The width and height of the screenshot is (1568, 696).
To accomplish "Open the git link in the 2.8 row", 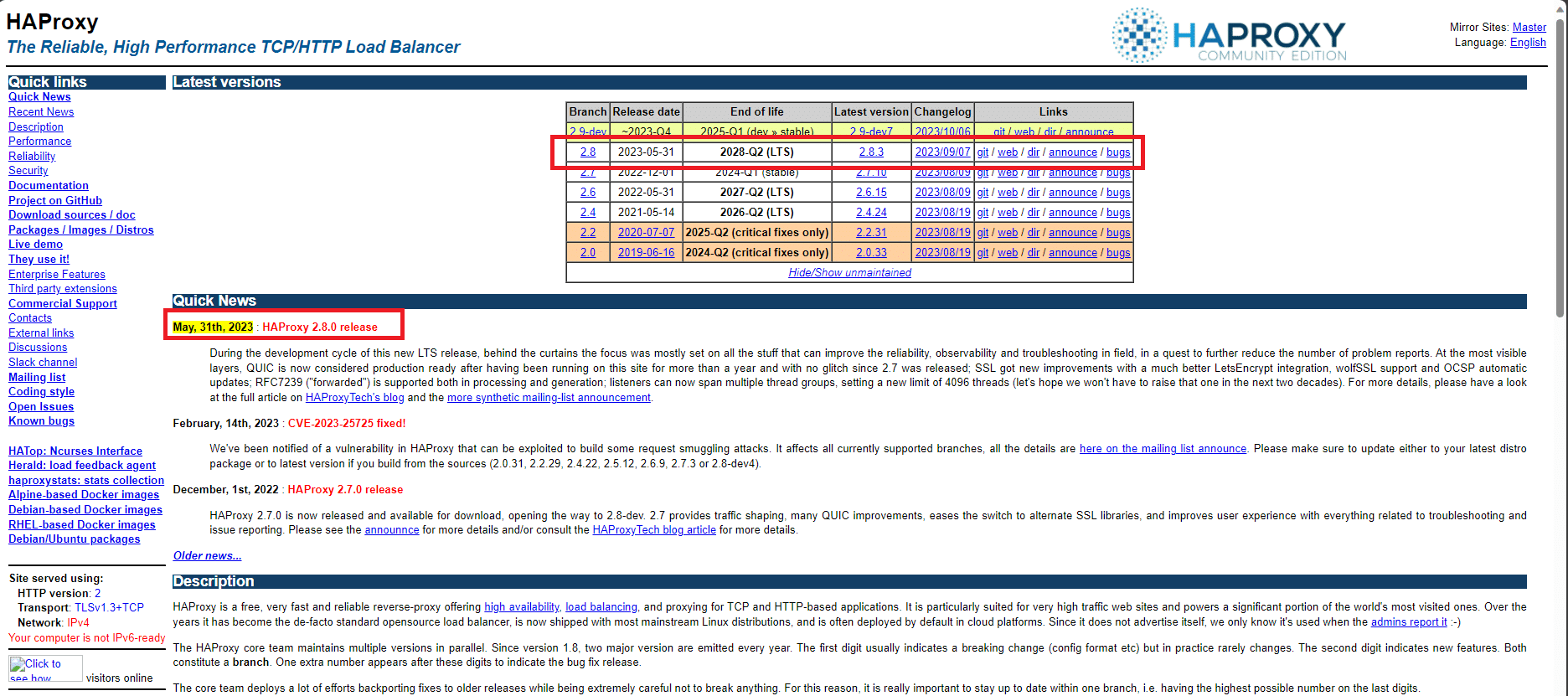I will point(983,152).
